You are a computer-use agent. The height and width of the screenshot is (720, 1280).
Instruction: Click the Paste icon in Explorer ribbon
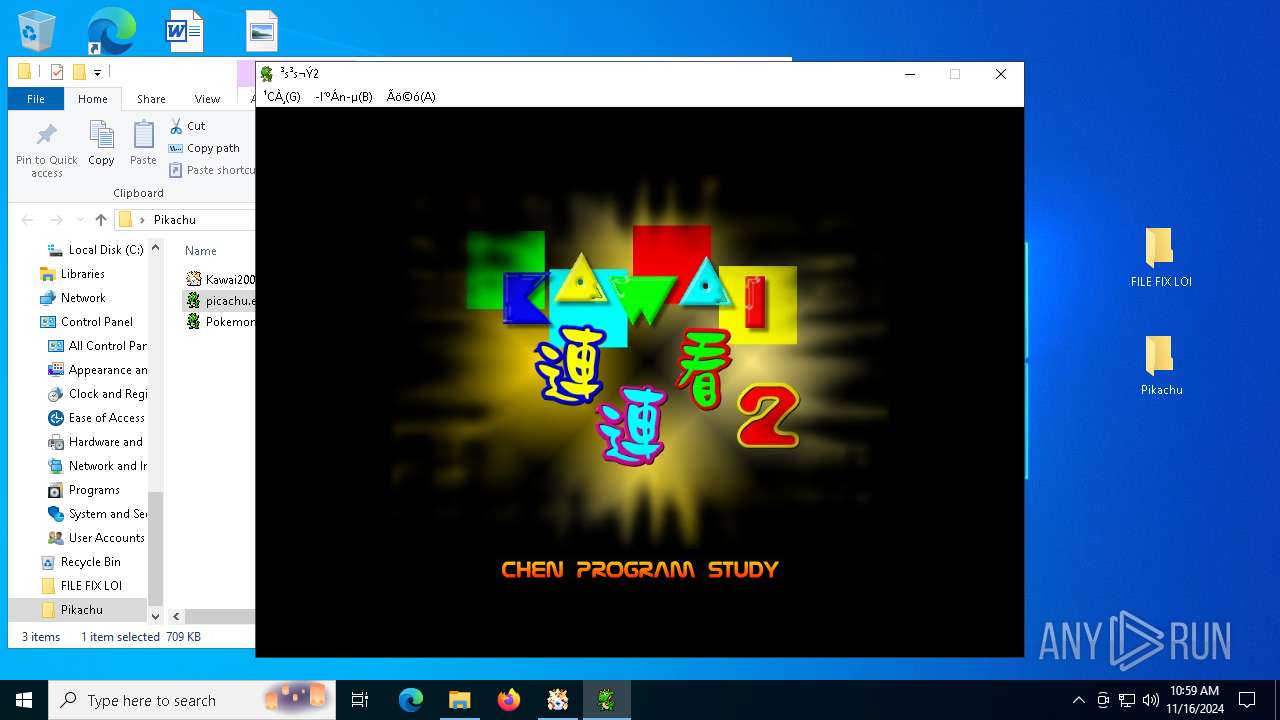click(x=143, y=143)
